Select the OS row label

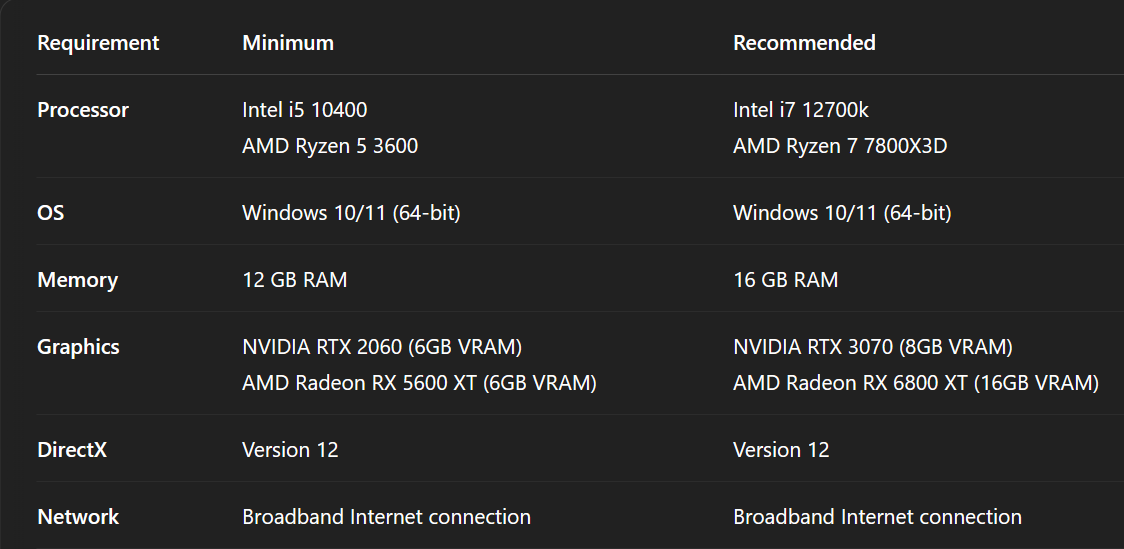[51, 213]
